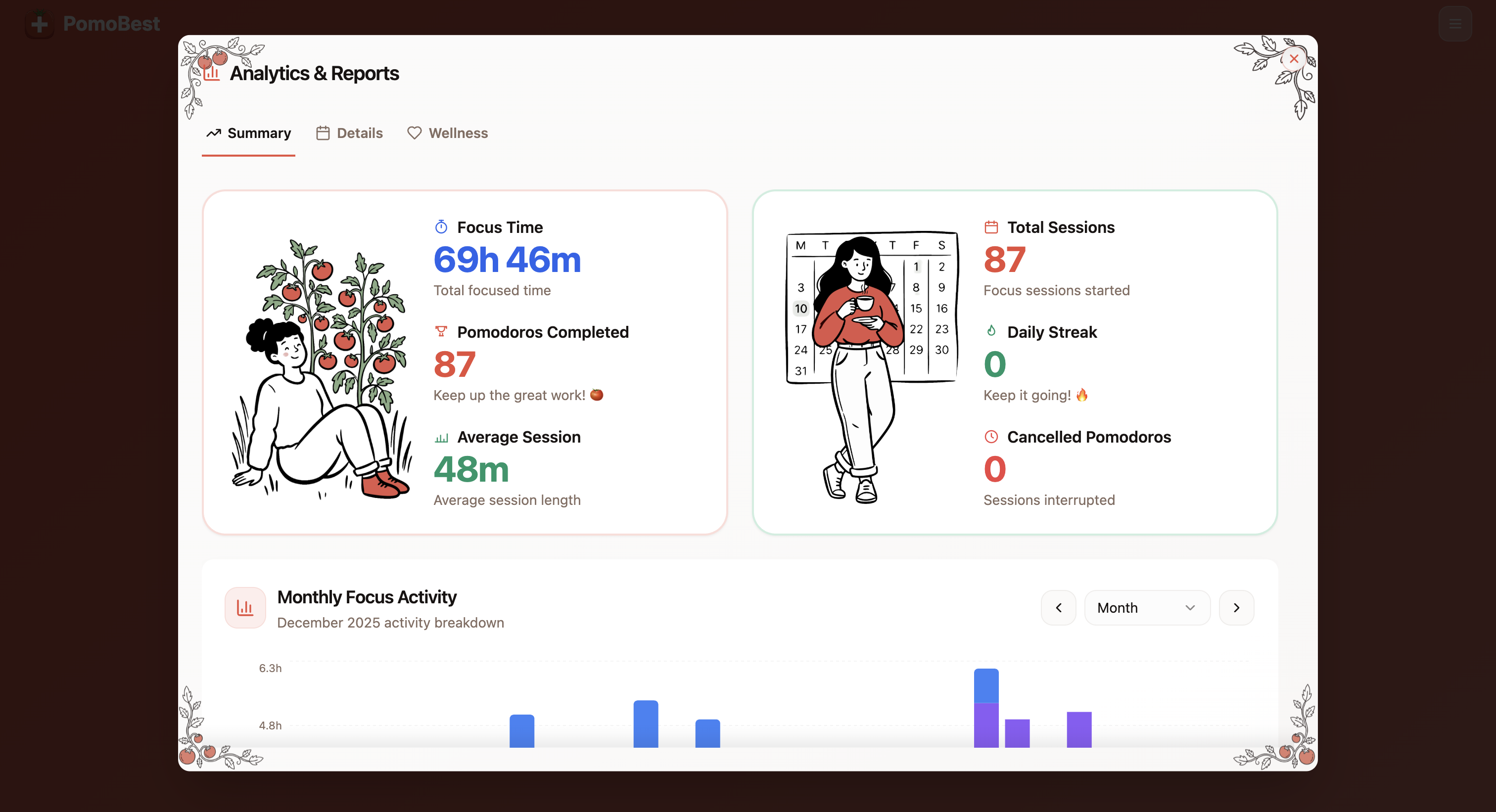Viewport: 1496px width, 812px height.
Task: Click 'December 2025 activity breakdown' subtitle
Action: coord(390,623)
